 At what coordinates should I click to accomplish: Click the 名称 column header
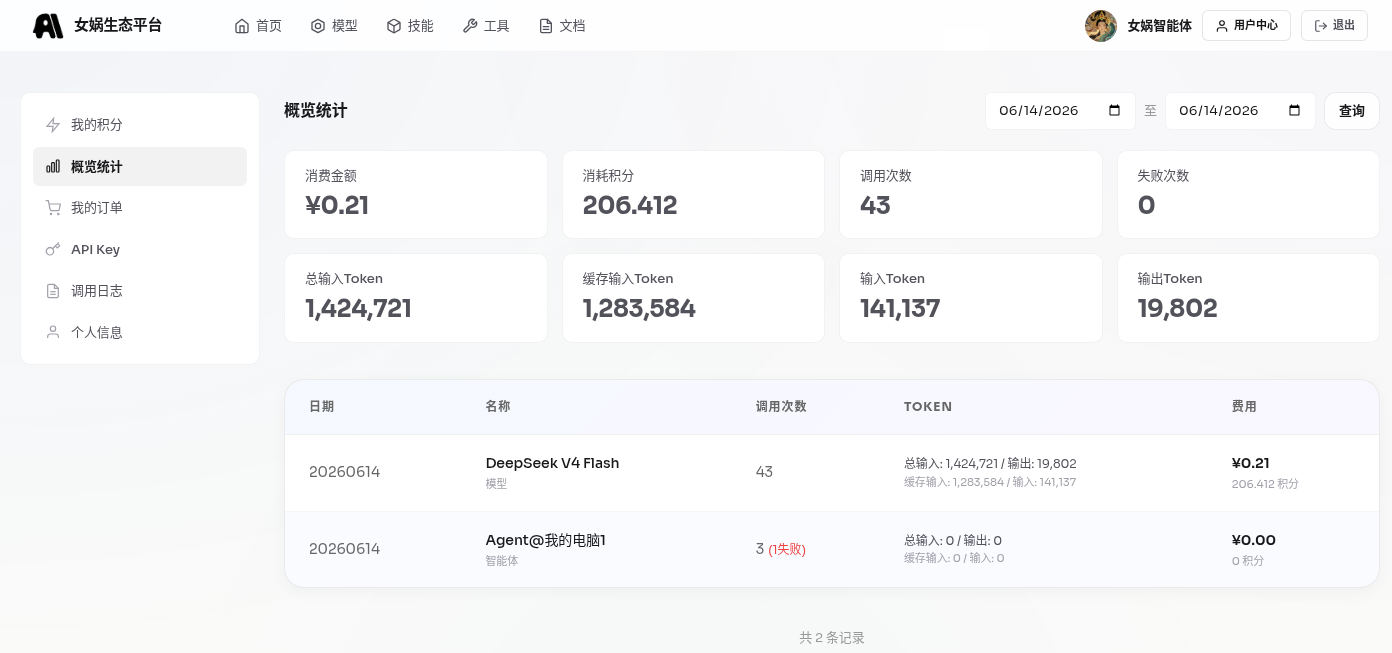click(x=498, y=407)
